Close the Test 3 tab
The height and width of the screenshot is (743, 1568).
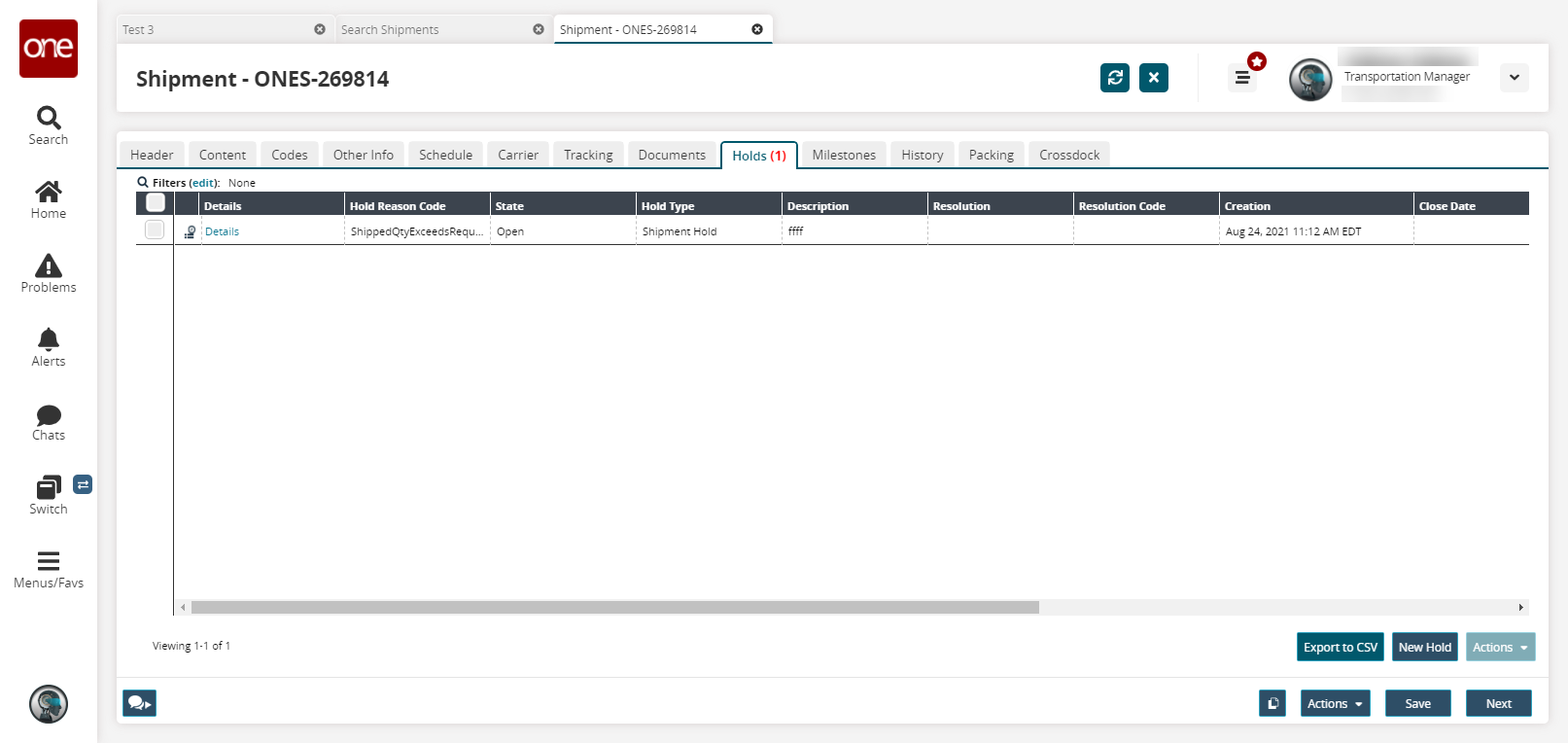tap(320, 29)
